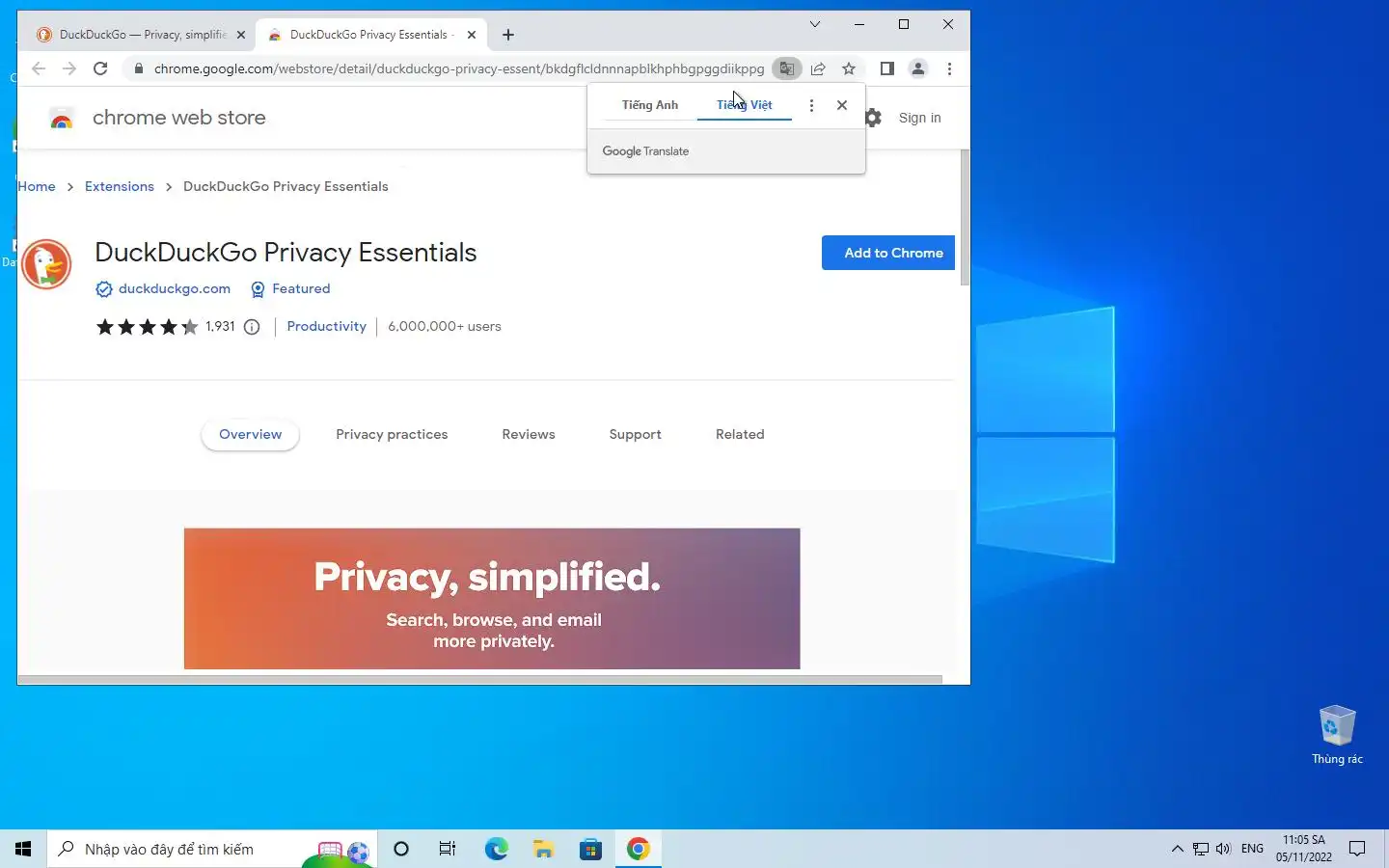Open a new browser tab
Viewport: 1389px width, 868px height.
tap(508, 35)
